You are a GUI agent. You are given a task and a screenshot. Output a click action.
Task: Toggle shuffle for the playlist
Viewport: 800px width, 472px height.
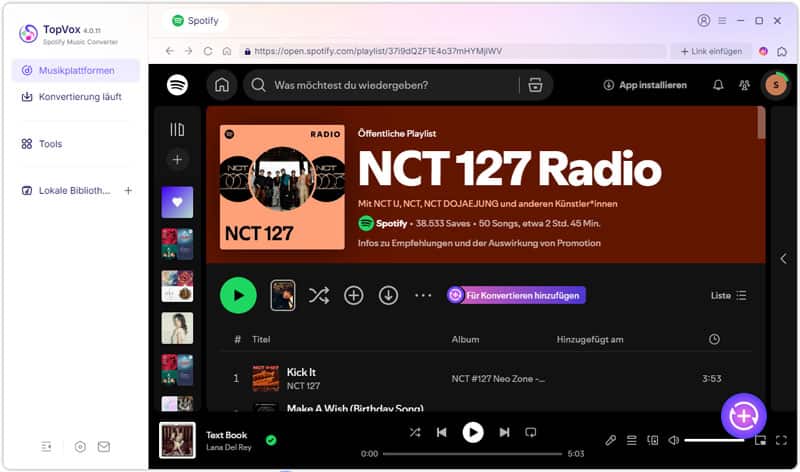(319, 295)
